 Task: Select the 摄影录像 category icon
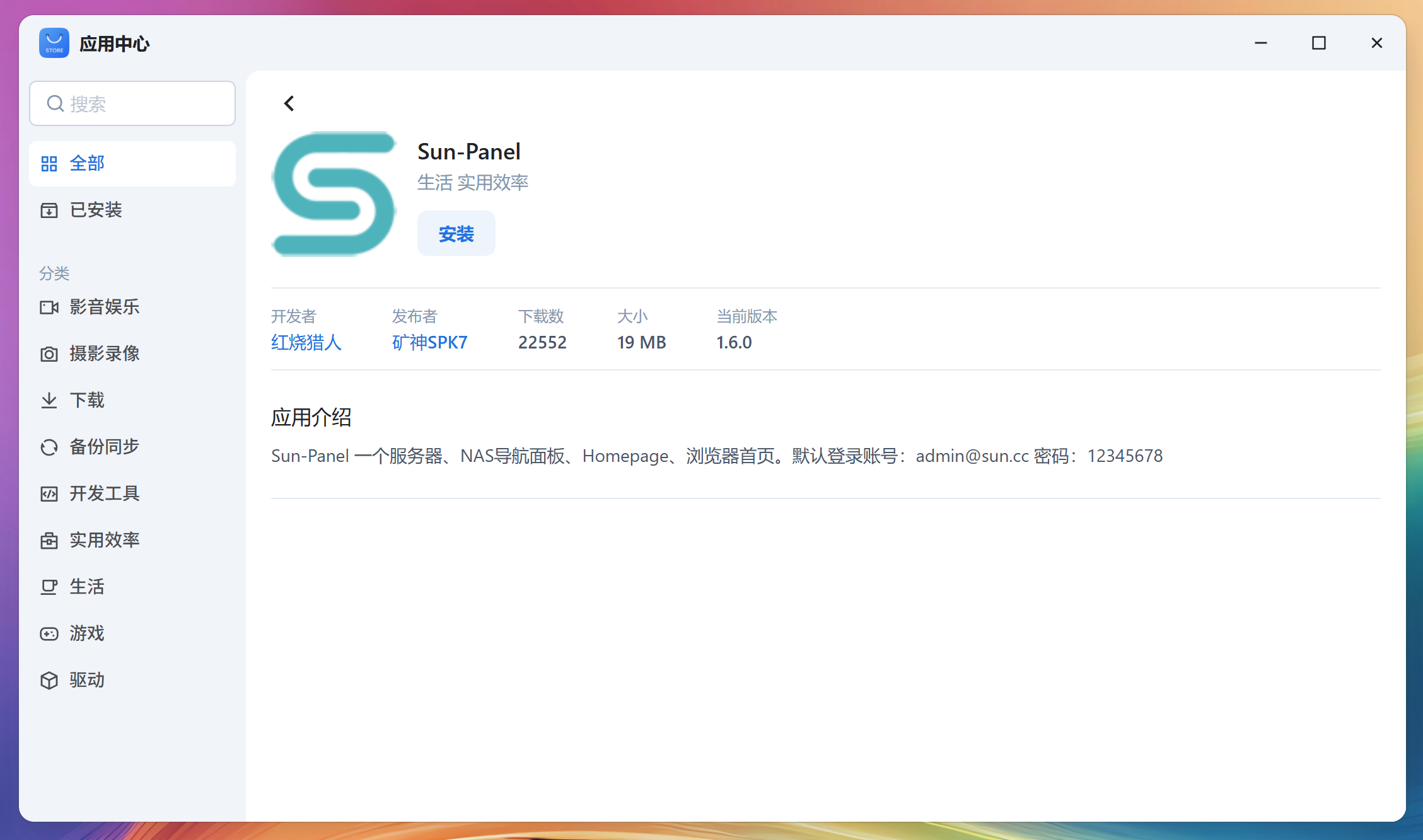49,354
